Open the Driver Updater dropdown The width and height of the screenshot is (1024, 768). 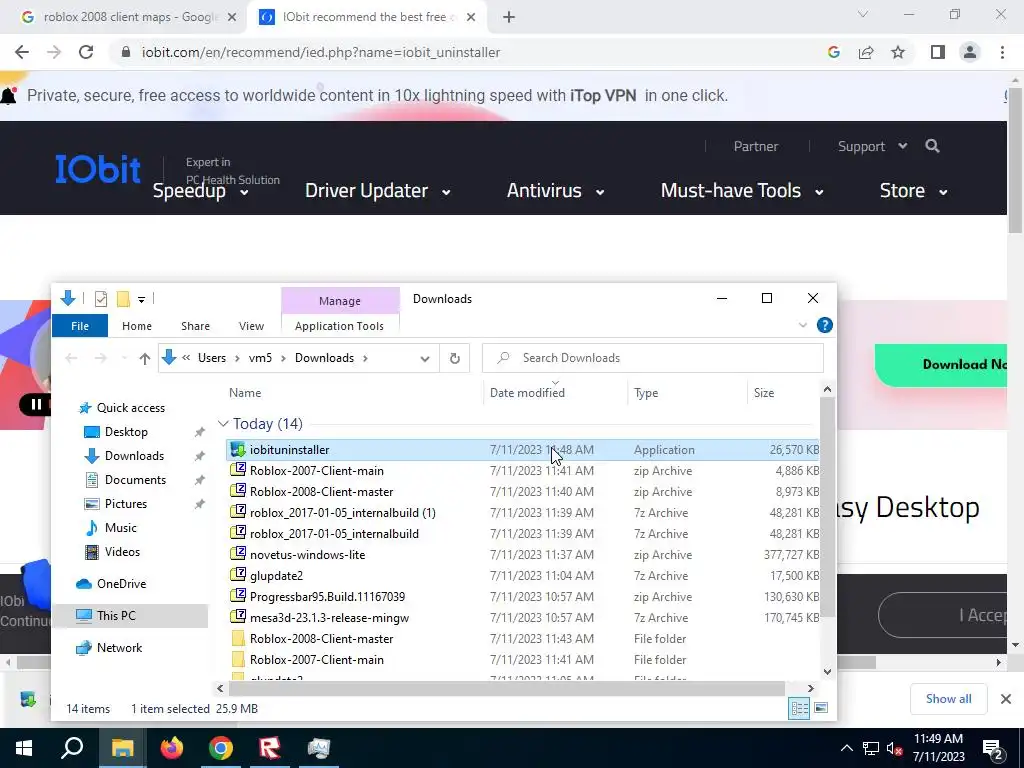tap(378, 191)
